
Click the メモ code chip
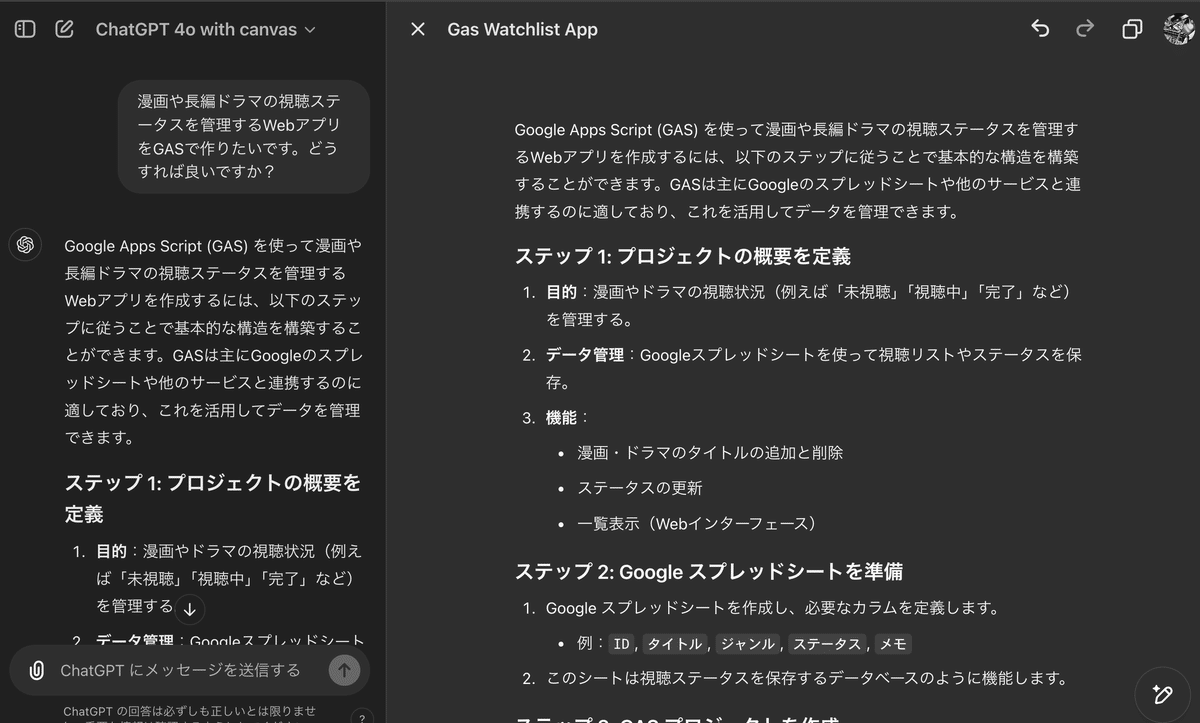[x=893, y=644]
